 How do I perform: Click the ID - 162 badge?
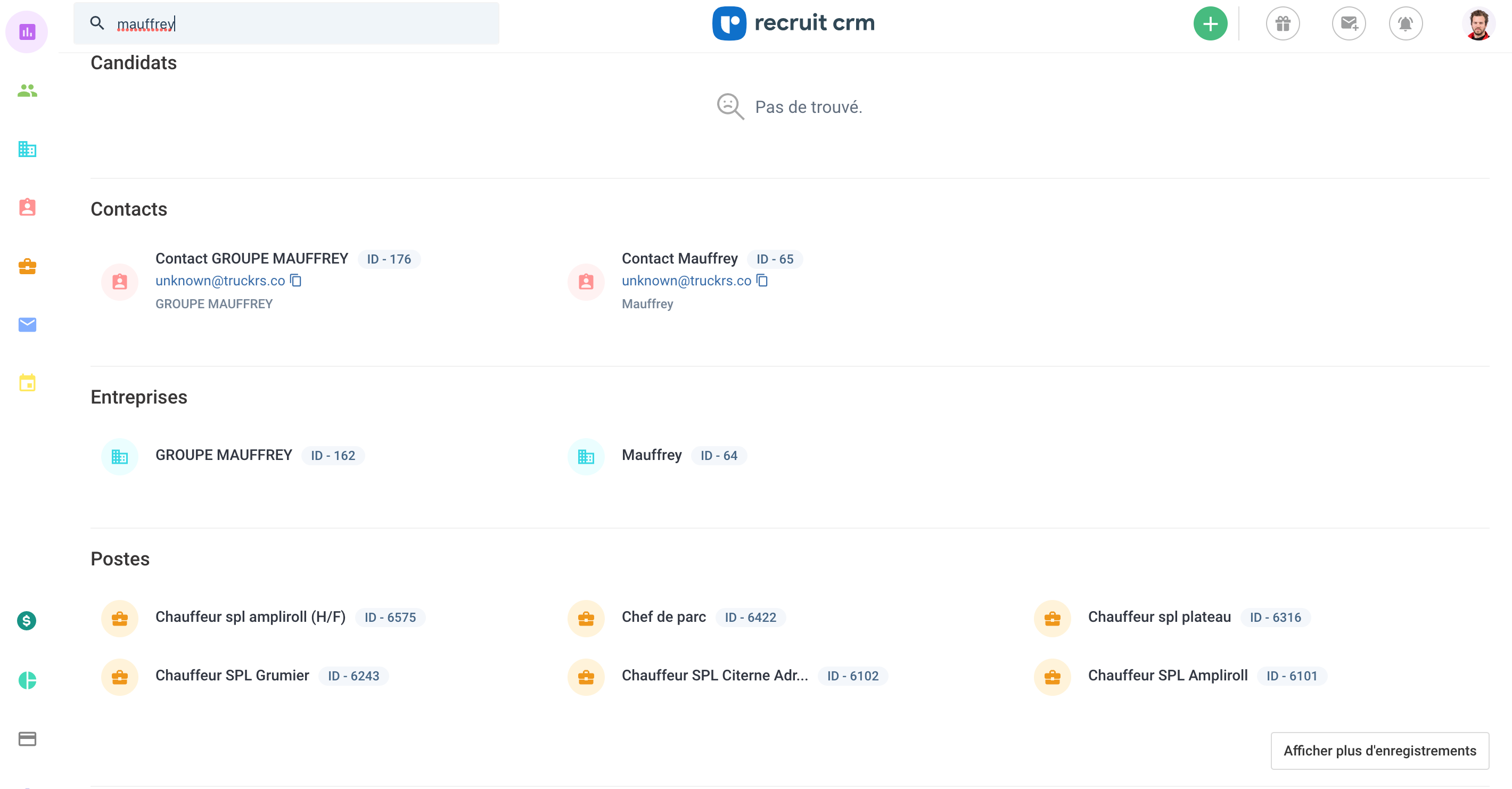[333, 456]
